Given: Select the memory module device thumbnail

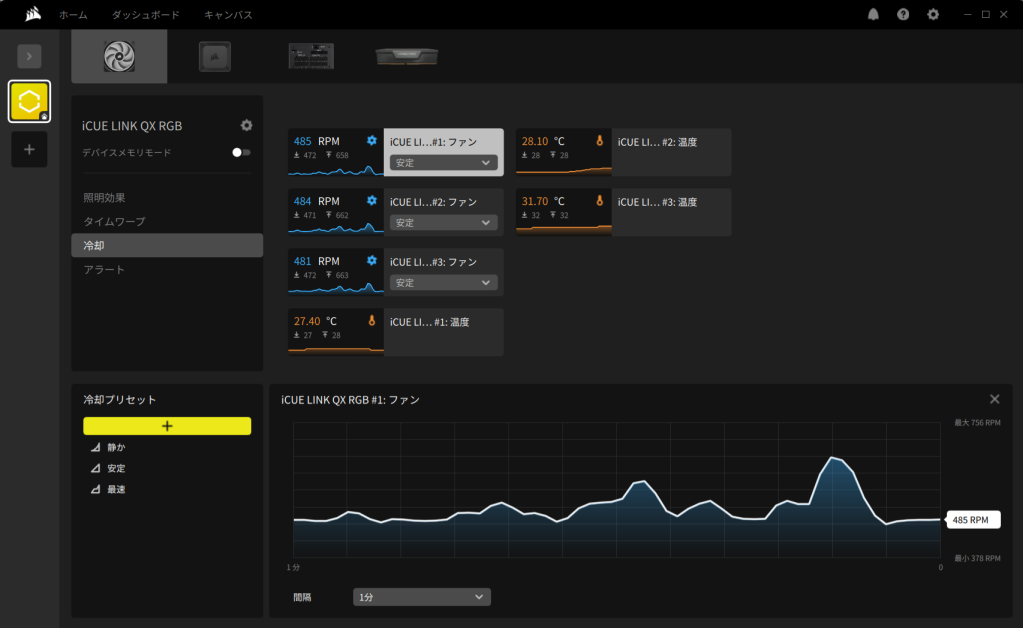Looking at the screenshot, I should (406, 56).
